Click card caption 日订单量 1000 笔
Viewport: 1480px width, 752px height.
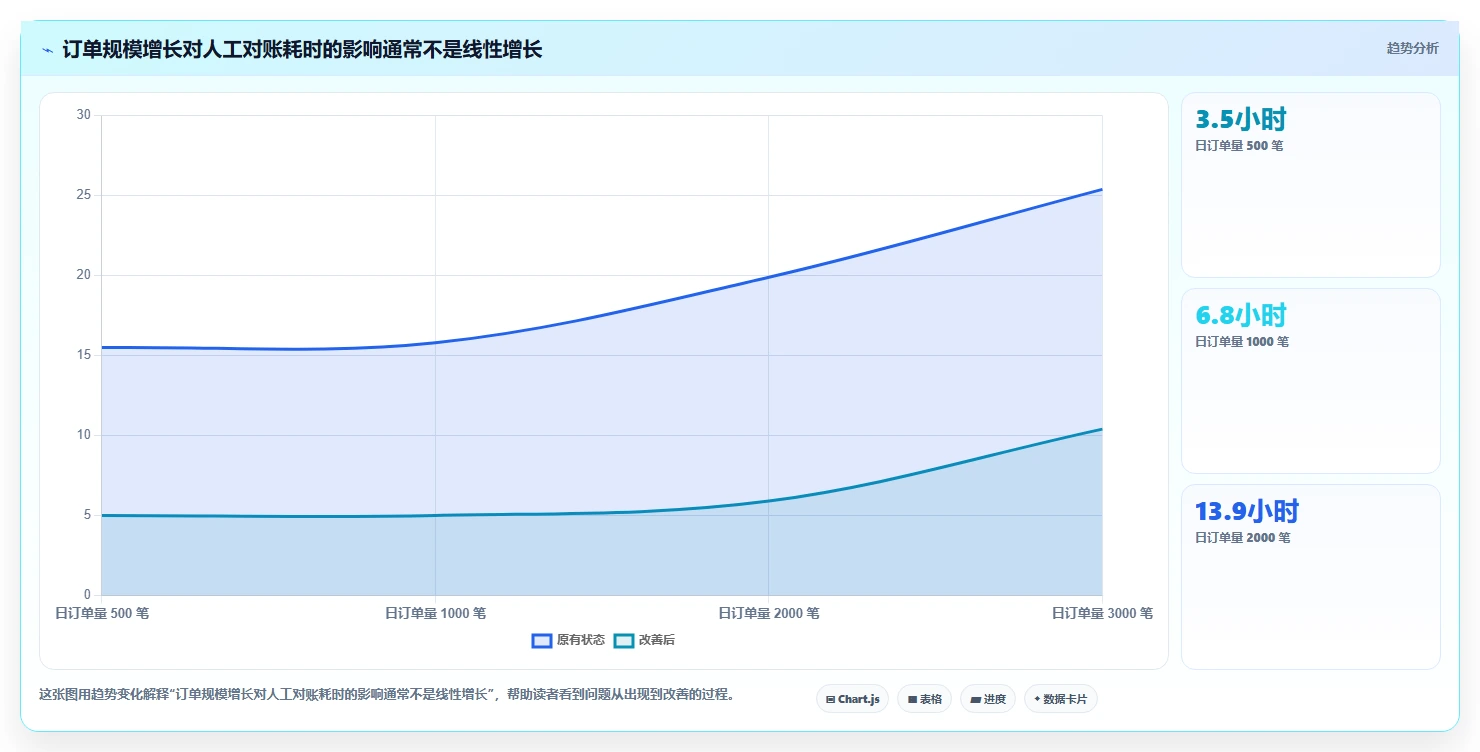click(x=1242, y=341)
